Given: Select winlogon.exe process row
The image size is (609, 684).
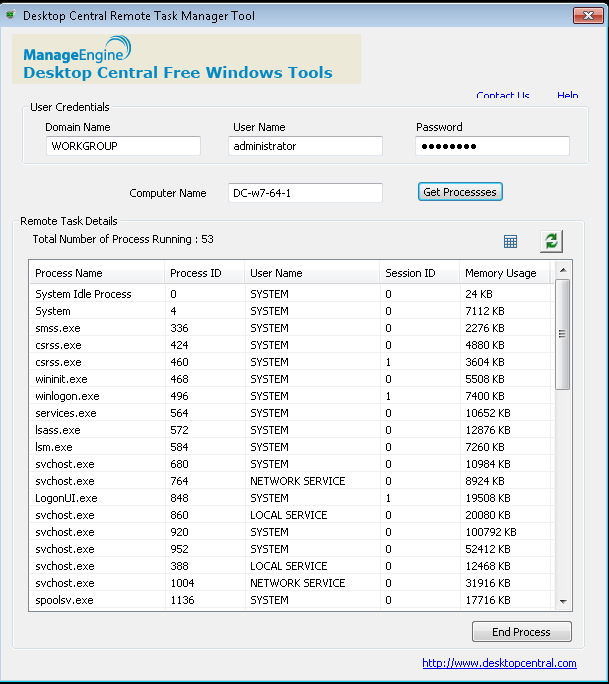Looking at the screenshot, I should [291, 396].
